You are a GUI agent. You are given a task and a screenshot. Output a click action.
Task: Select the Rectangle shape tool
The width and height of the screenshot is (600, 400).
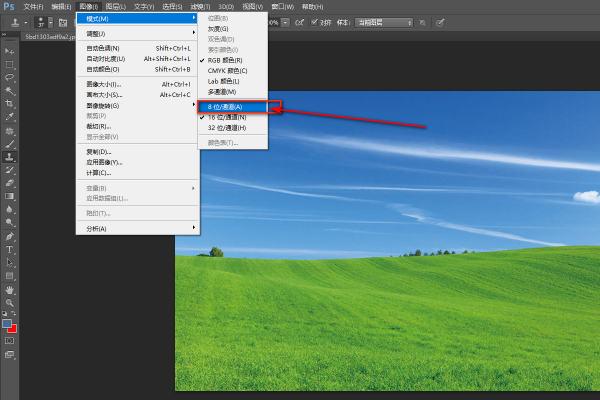[9, 276]
